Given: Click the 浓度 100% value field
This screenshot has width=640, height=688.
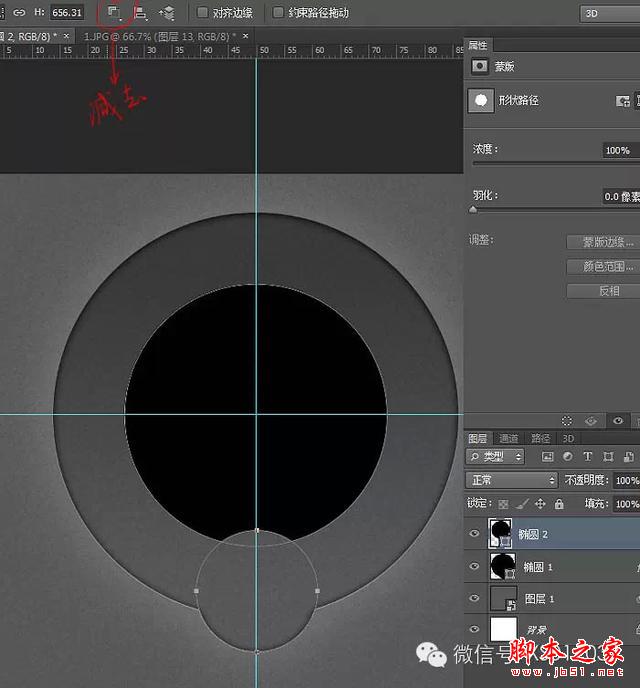Looking at the screenshot, I should (621, 150).
